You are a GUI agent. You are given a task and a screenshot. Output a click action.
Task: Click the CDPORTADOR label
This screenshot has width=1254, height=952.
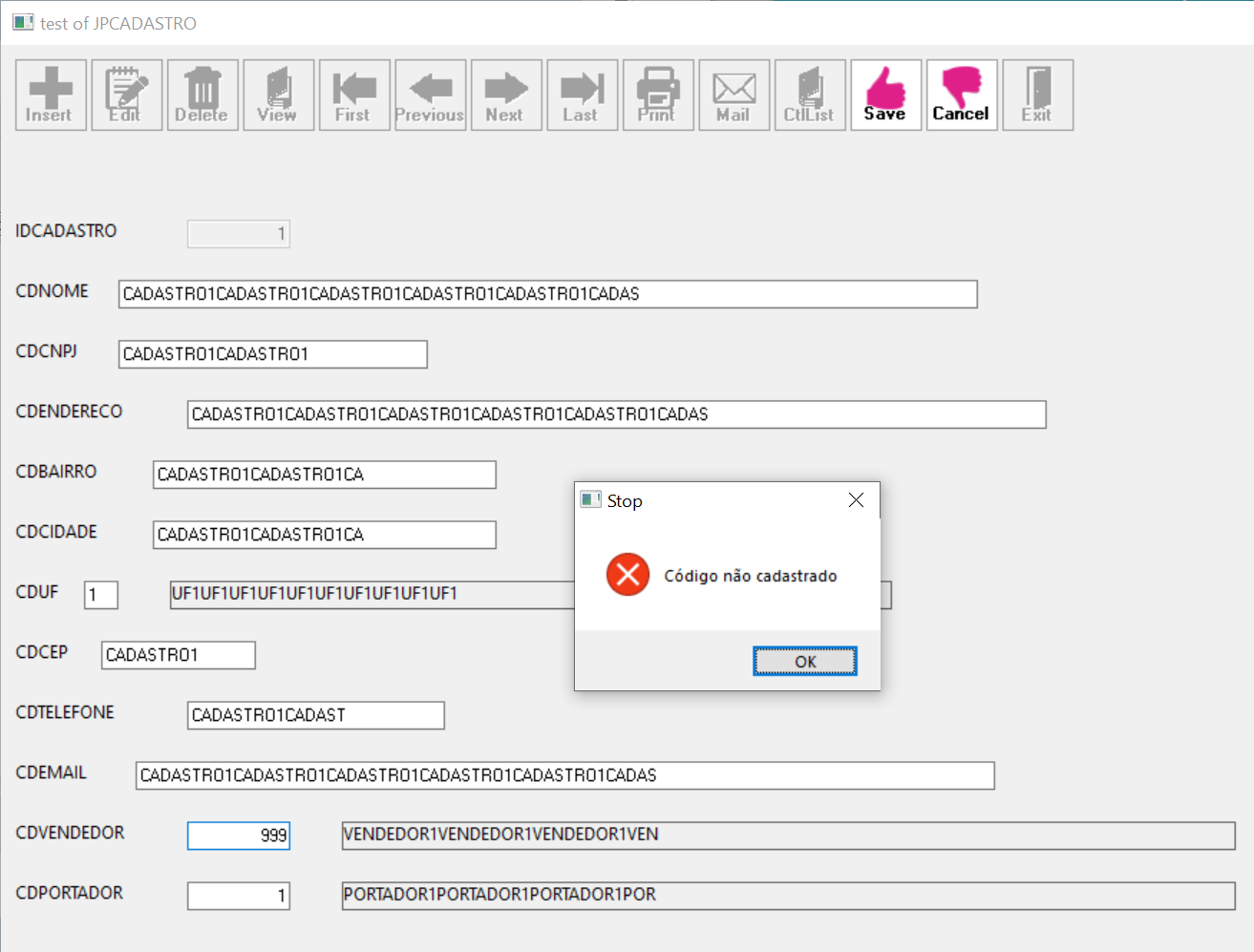click(x=70, y=893)
